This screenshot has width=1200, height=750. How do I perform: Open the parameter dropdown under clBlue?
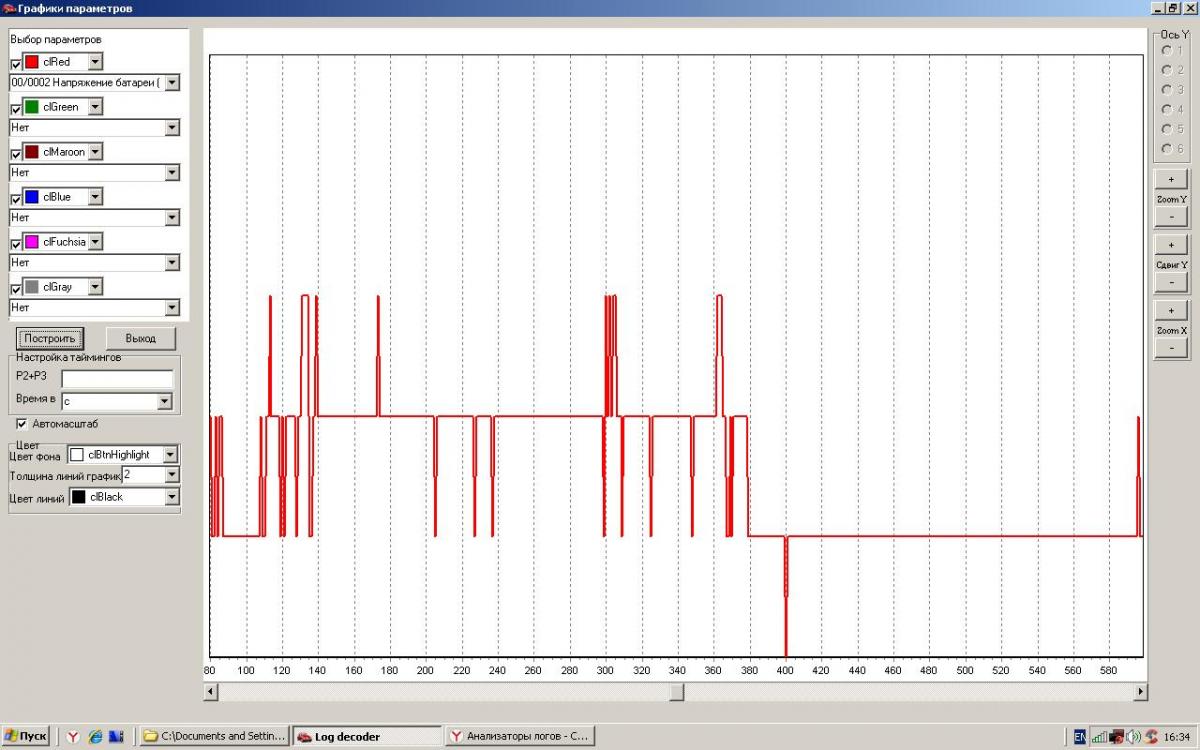(172, 218)
